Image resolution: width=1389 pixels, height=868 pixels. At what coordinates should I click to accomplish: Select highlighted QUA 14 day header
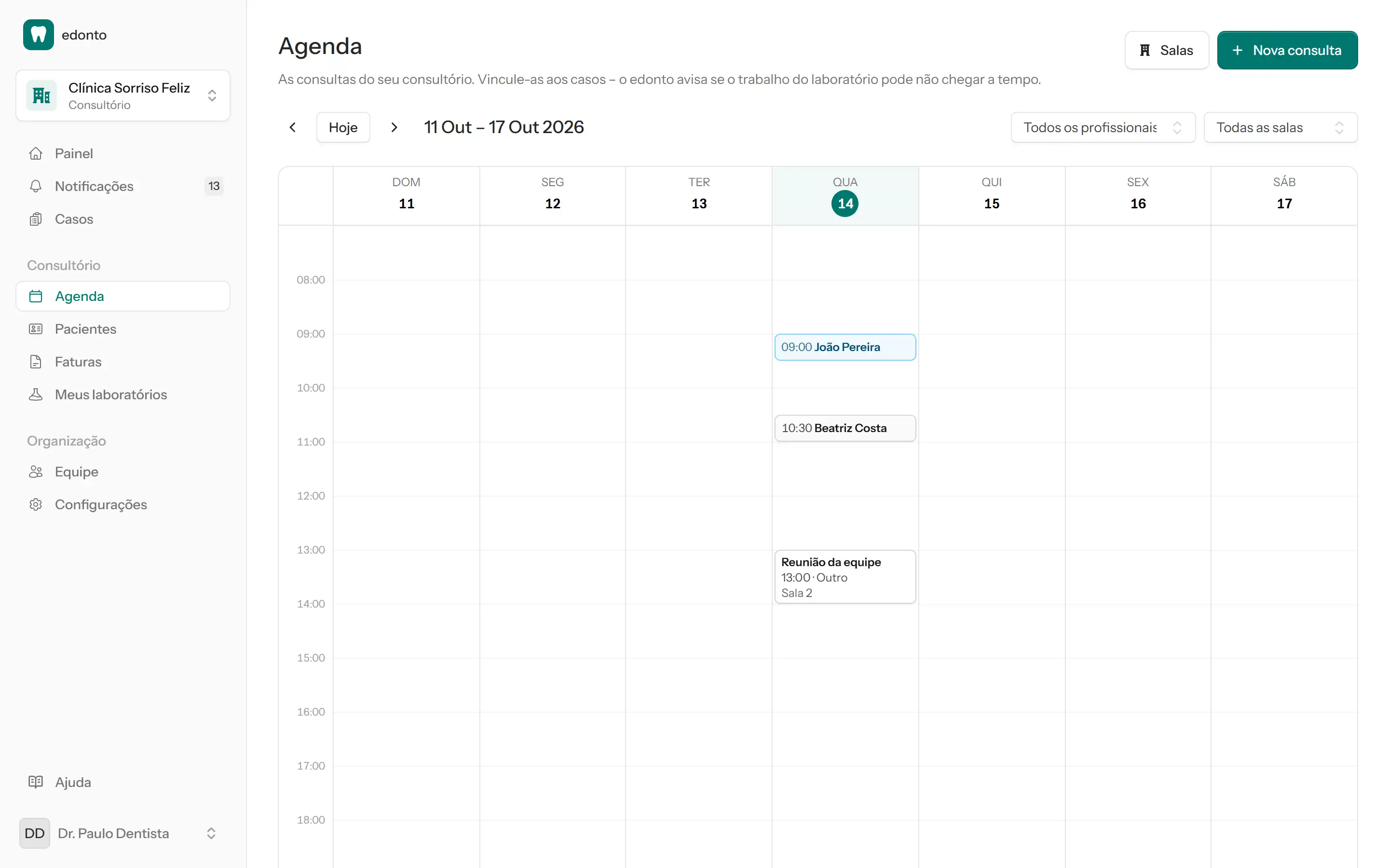pyautogui.click(x=845, y=196)
